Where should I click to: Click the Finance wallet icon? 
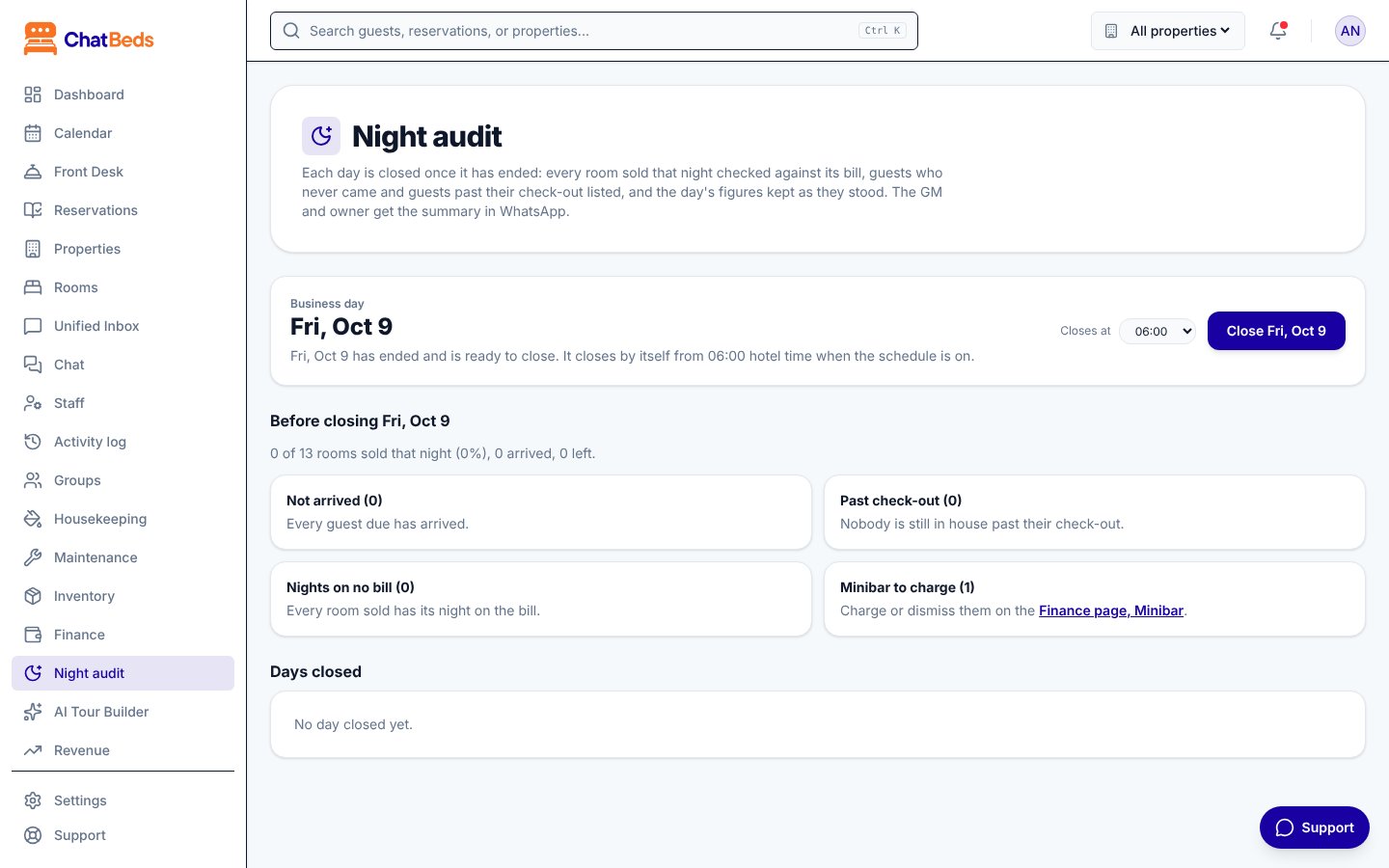[x=33, y=635]
